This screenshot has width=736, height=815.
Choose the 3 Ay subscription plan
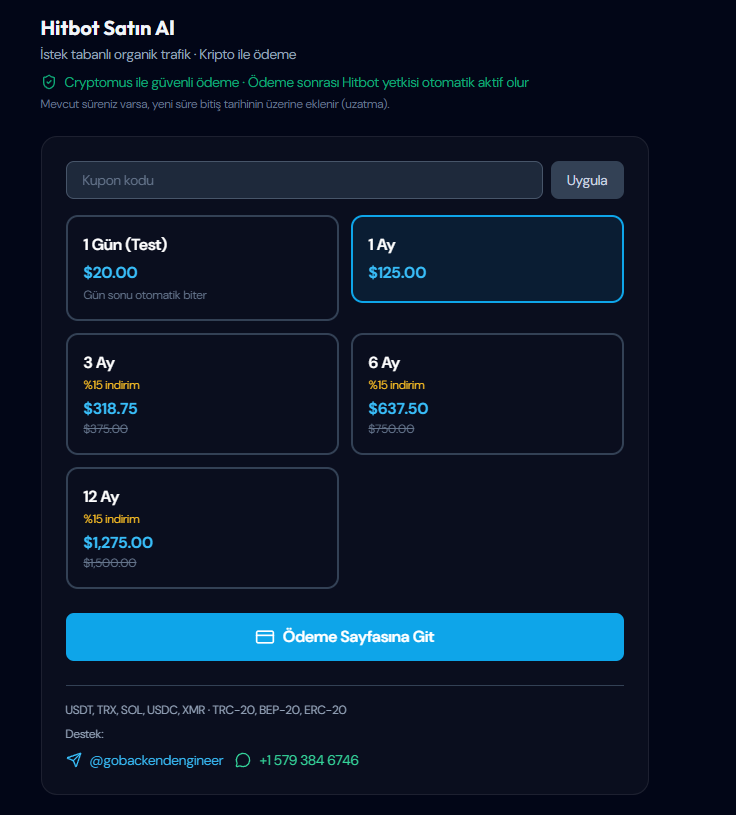click(x=202, y=394)
